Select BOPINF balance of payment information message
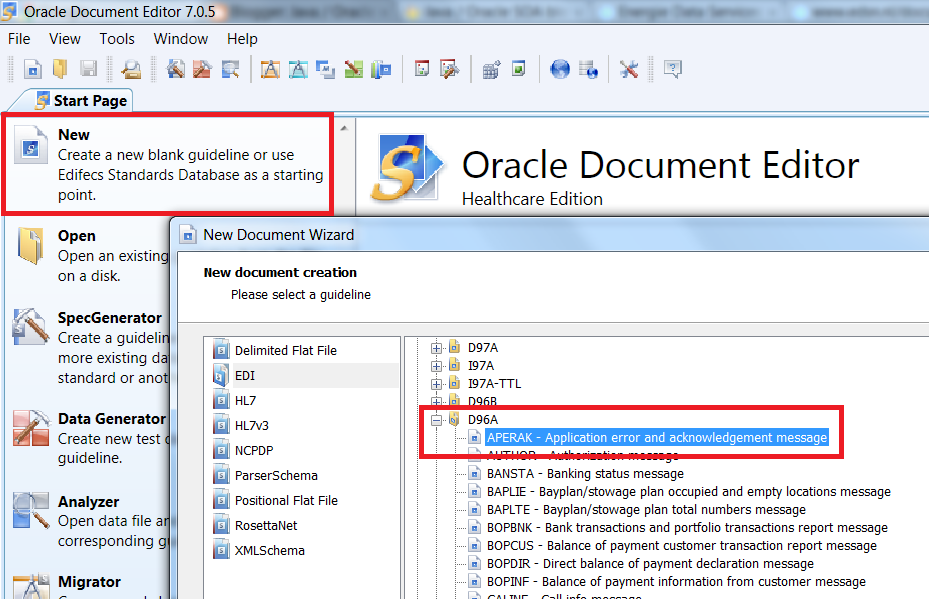 (677, 581)
